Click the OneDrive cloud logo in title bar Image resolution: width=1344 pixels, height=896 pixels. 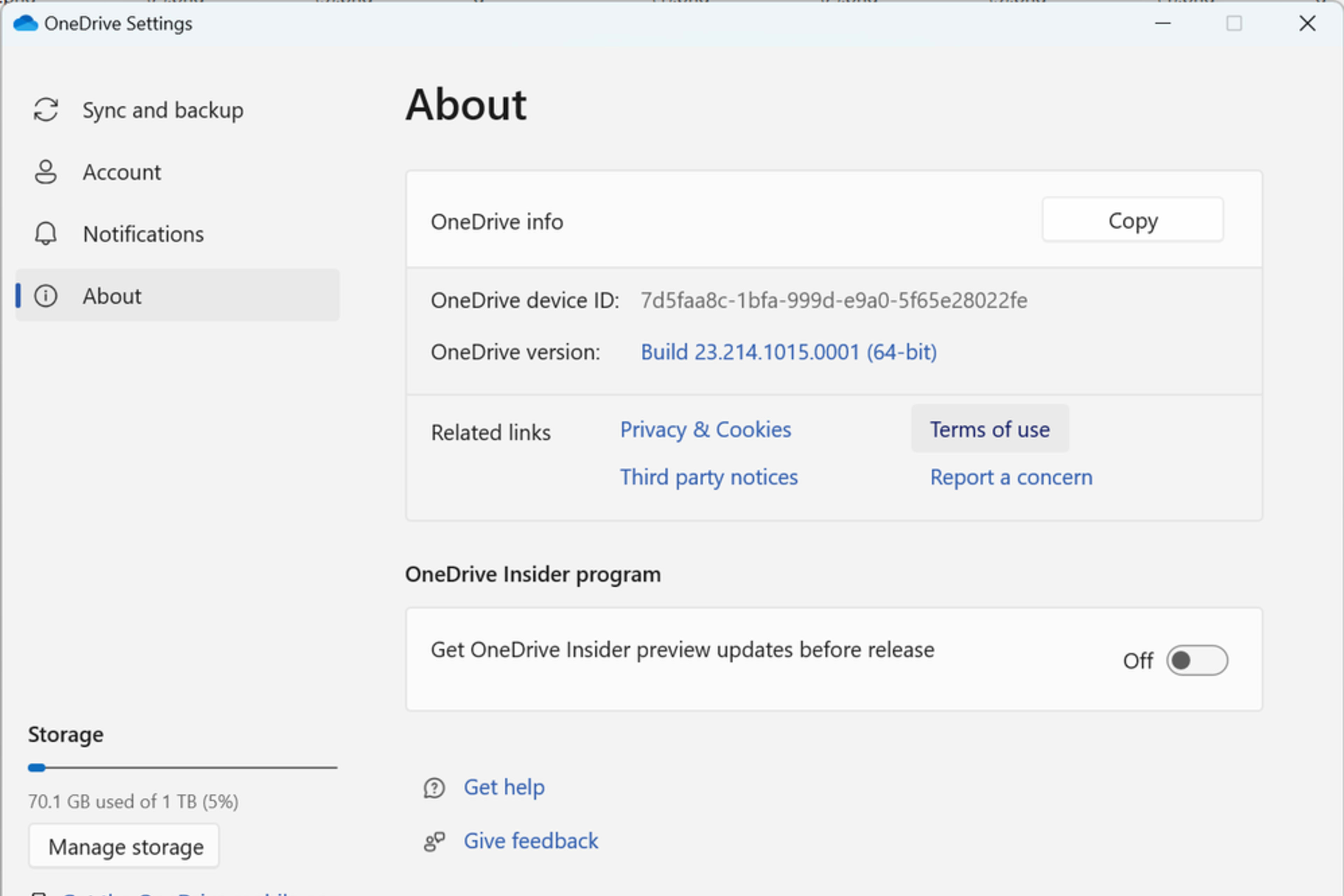click(26, 23)
